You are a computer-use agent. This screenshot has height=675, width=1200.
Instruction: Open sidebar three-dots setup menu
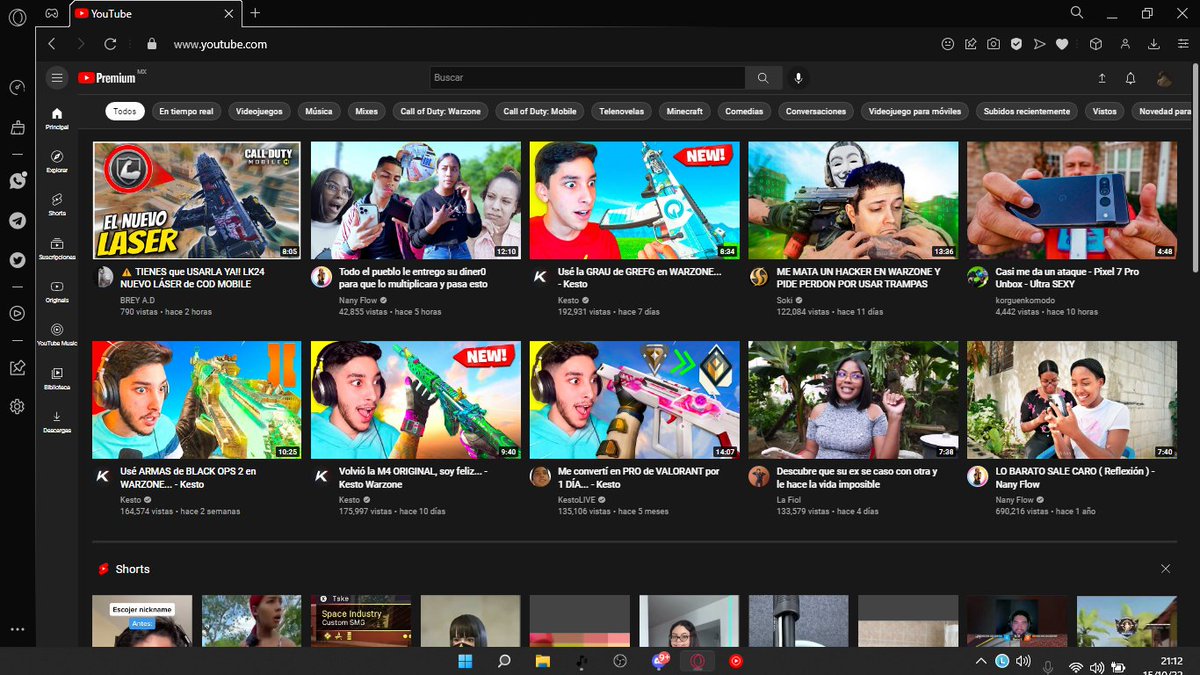[17, 630]
